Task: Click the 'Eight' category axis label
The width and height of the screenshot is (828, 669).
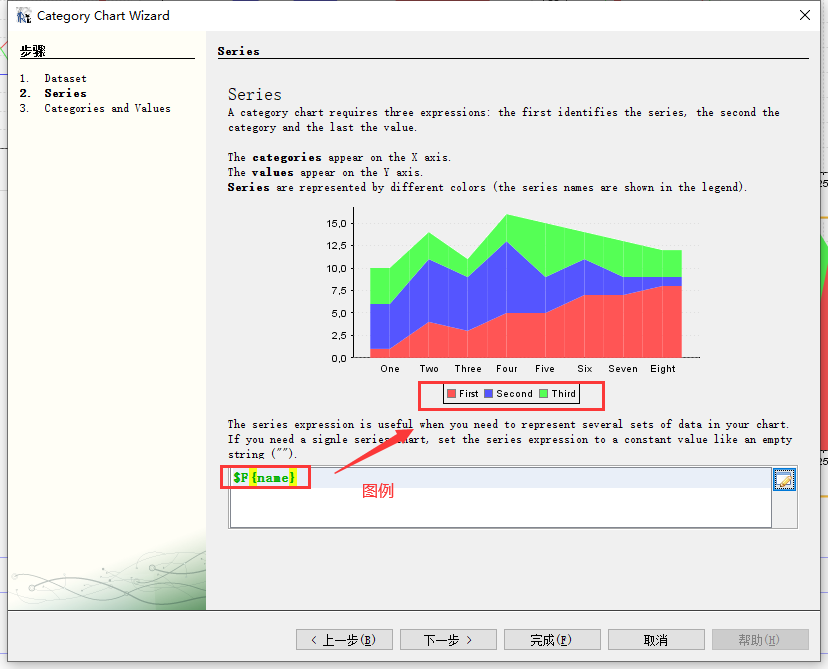Action: click(663, 369)
